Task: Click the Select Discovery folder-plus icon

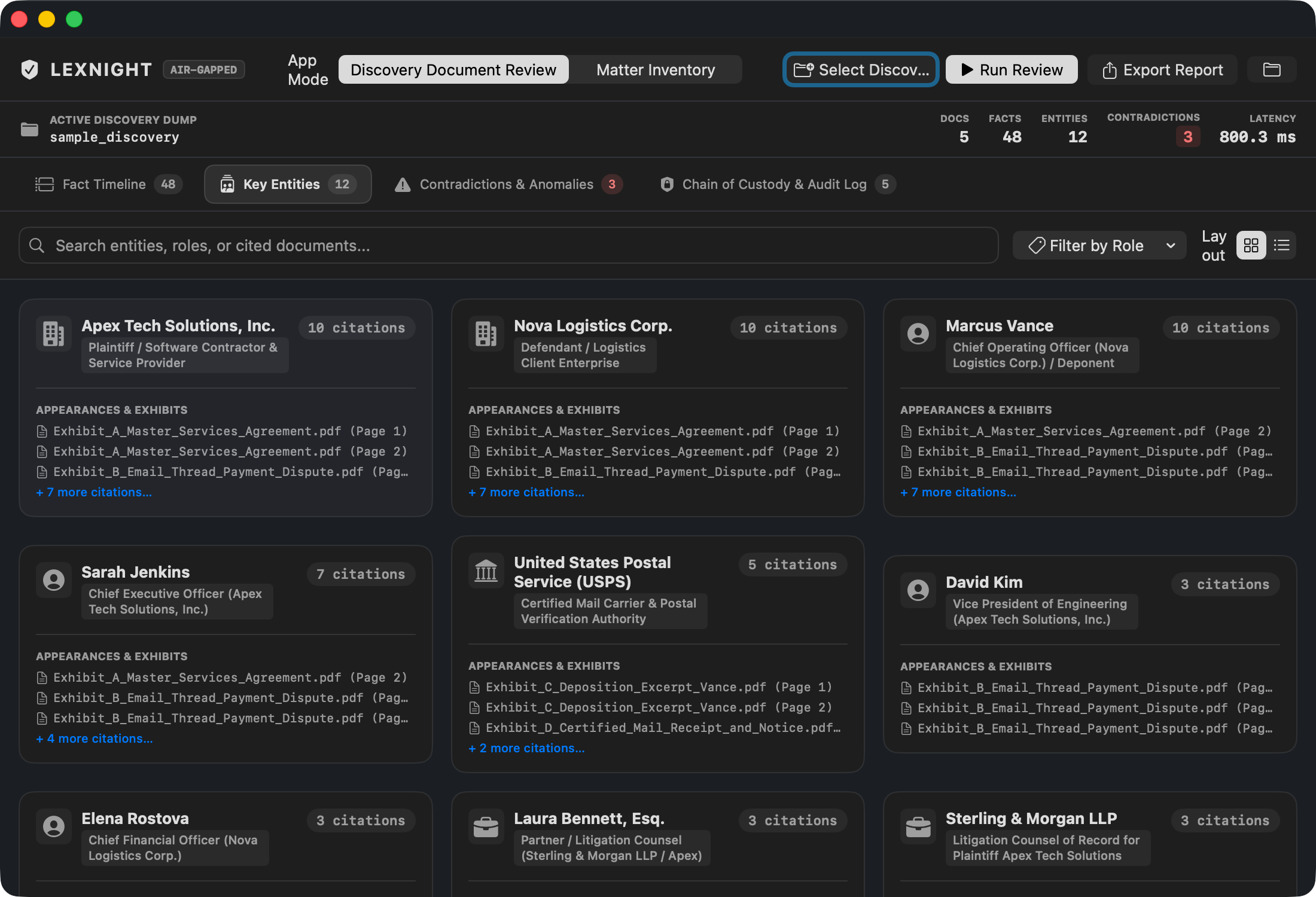Action: (x=803, y=70)
